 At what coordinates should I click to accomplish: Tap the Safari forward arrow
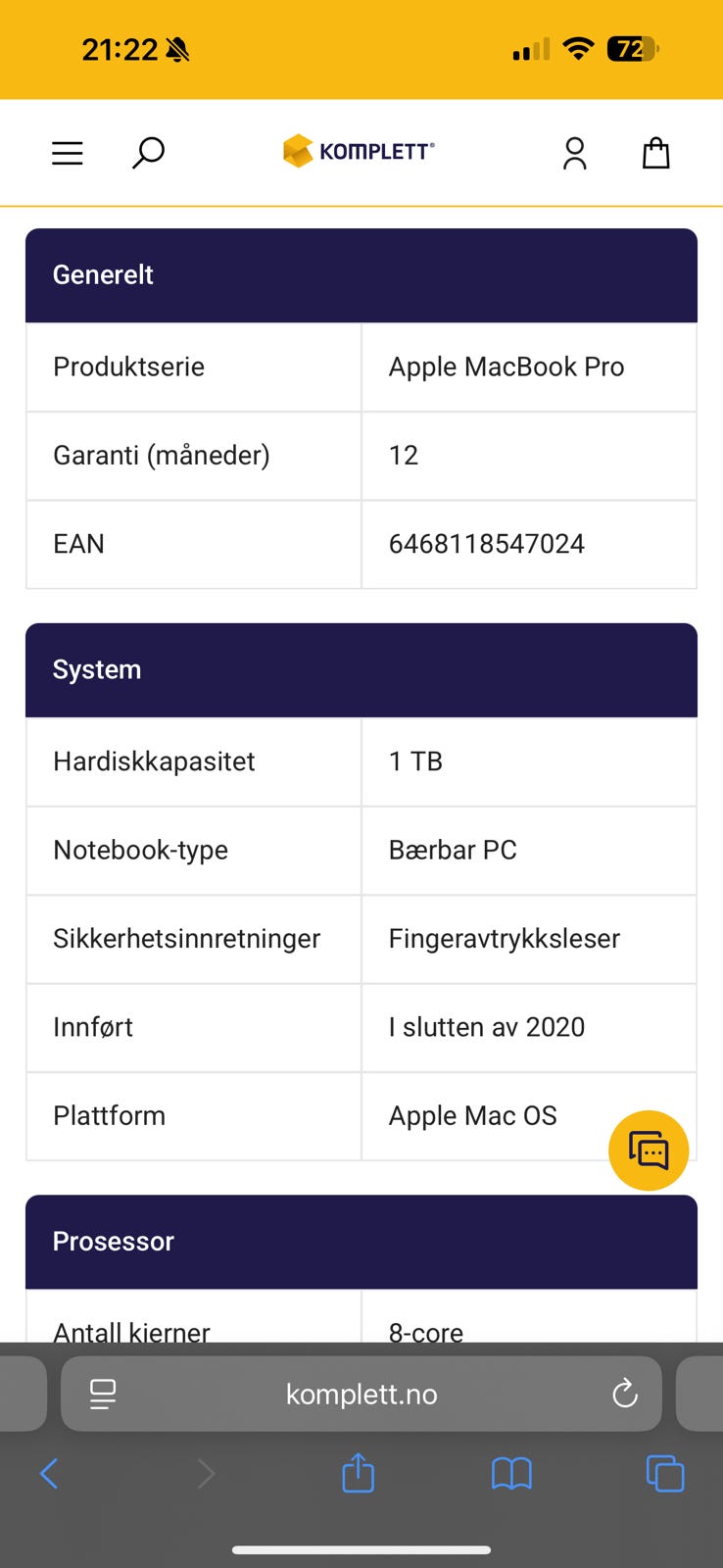pos(206,1473)
